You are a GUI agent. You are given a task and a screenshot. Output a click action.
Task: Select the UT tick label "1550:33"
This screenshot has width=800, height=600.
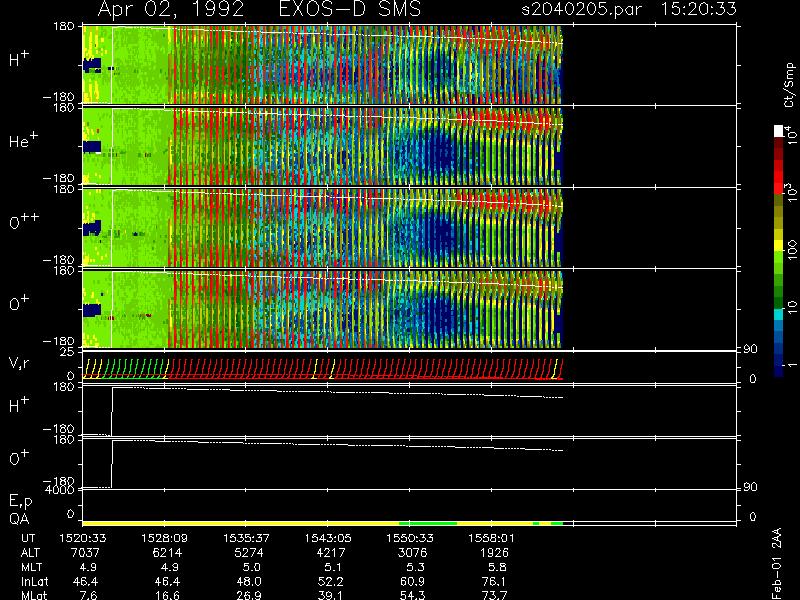click(x=410, y=538)
